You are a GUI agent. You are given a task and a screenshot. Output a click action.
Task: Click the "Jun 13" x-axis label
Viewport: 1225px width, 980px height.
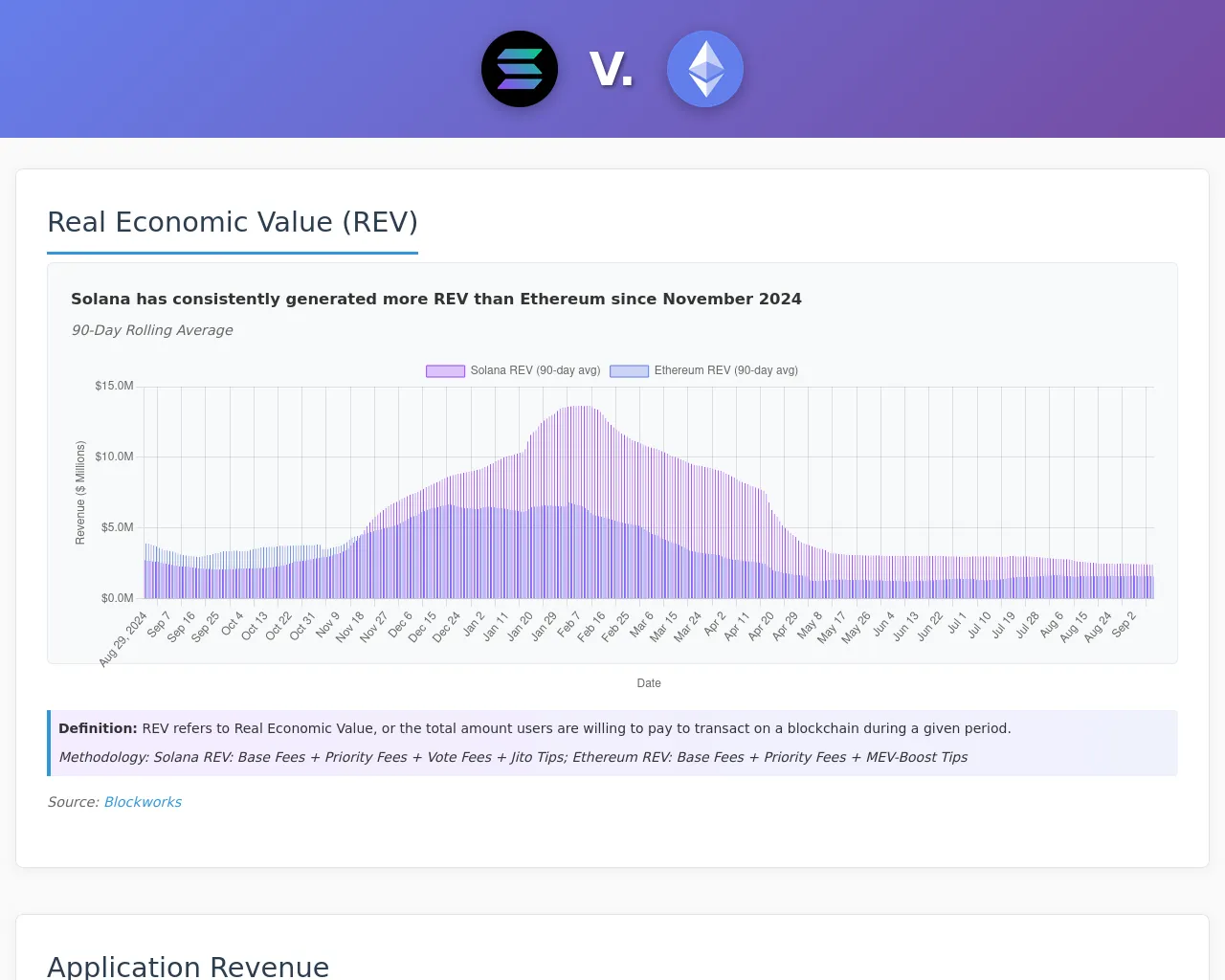[905, 626]
